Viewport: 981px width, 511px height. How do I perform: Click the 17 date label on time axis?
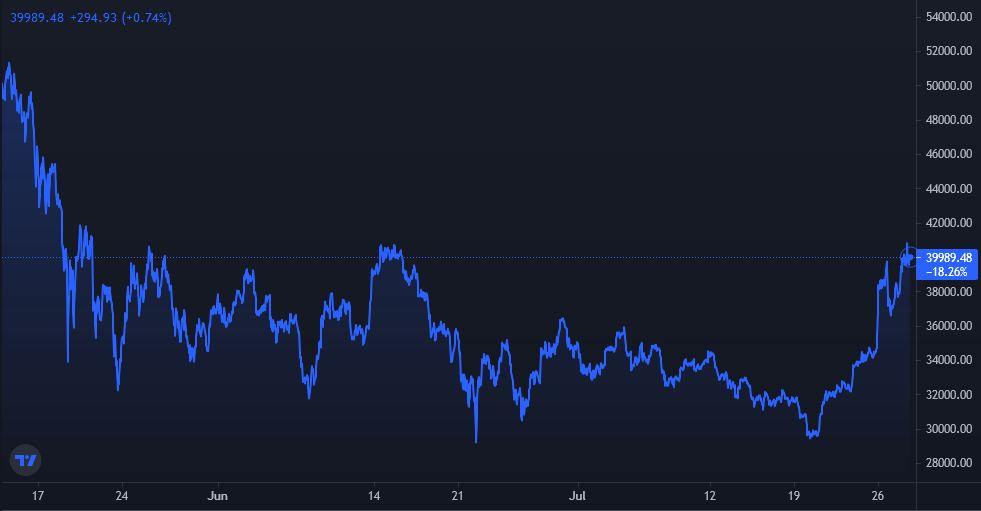pos(38,496)
